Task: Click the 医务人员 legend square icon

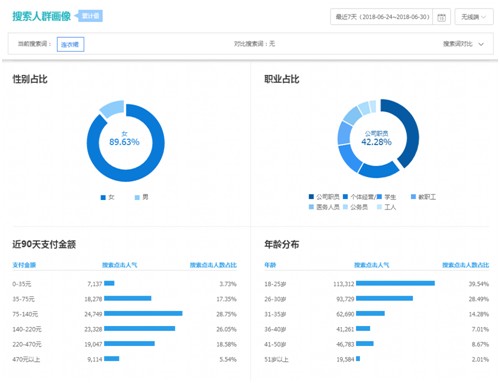Action: pos(311,207)
